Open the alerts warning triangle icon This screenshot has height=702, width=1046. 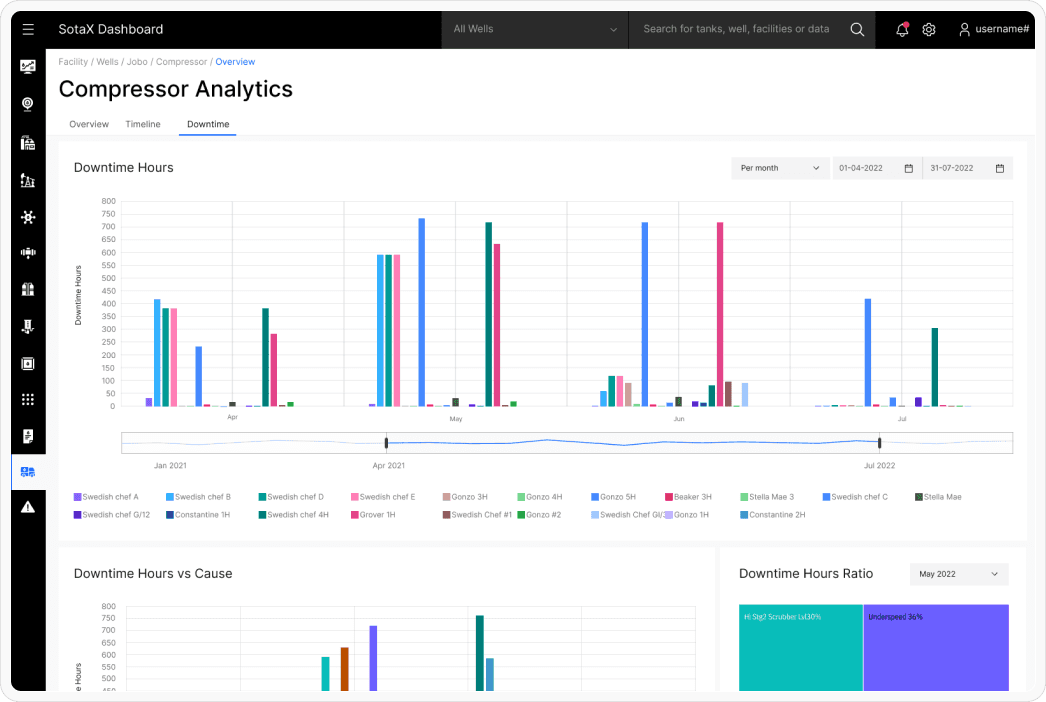click(x=28, y=508)
